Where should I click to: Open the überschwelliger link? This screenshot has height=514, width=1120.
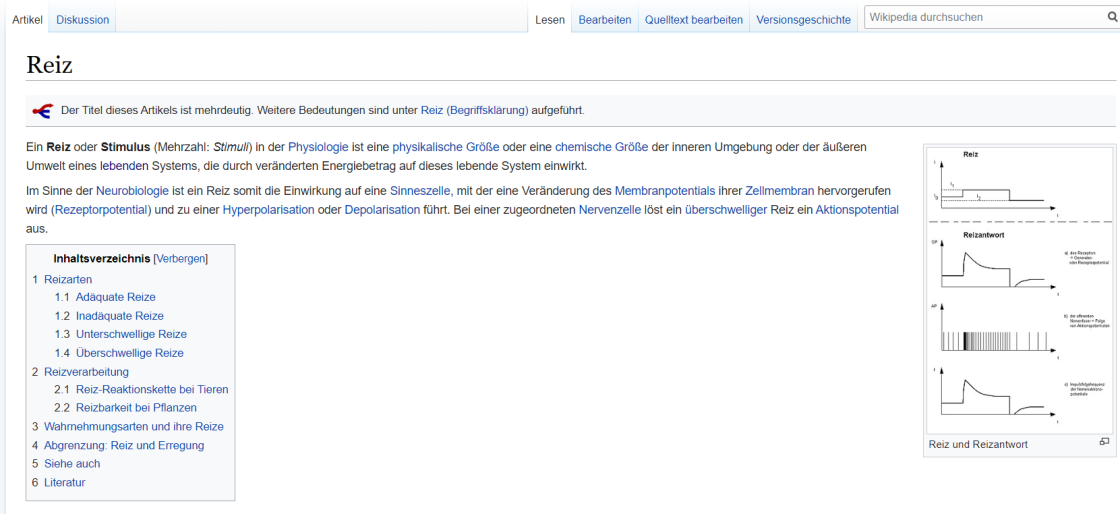726,211
